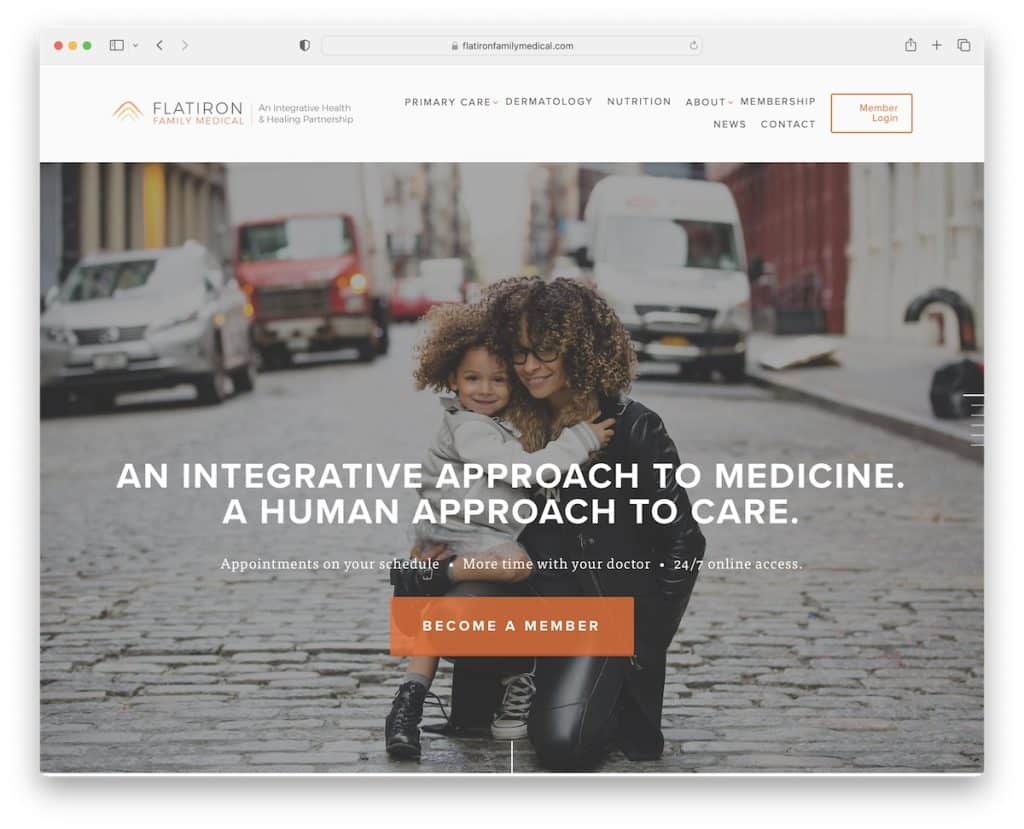This screenshot has height=829, width=1024.
Task: Go back with the browser arrow
Action: click(x=160, y=45)
